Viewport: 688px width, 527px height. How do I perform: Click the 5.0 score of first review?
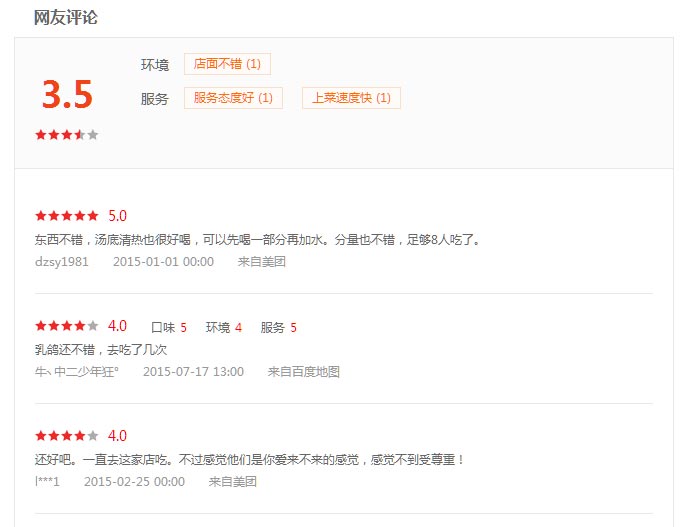coord(118,216)
